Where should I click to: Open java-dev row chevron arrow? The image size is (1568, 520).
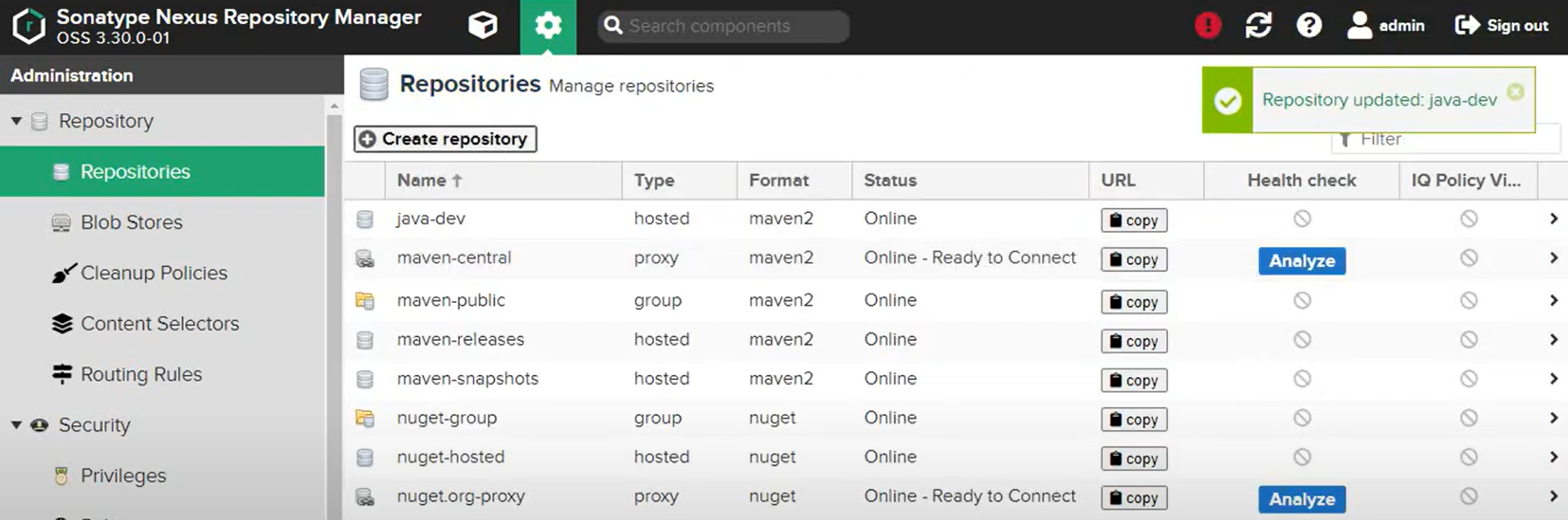[1553, 219]
